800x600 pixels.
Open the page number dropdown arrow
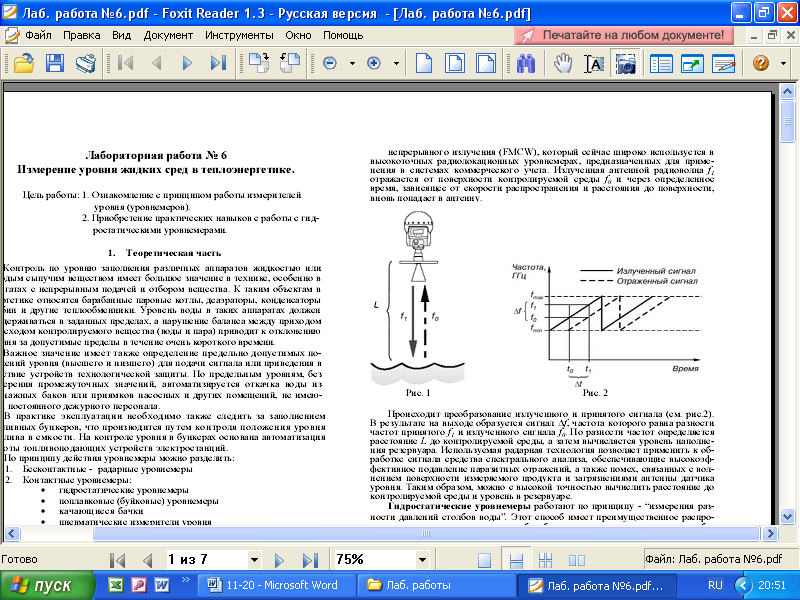click(254, 560)
